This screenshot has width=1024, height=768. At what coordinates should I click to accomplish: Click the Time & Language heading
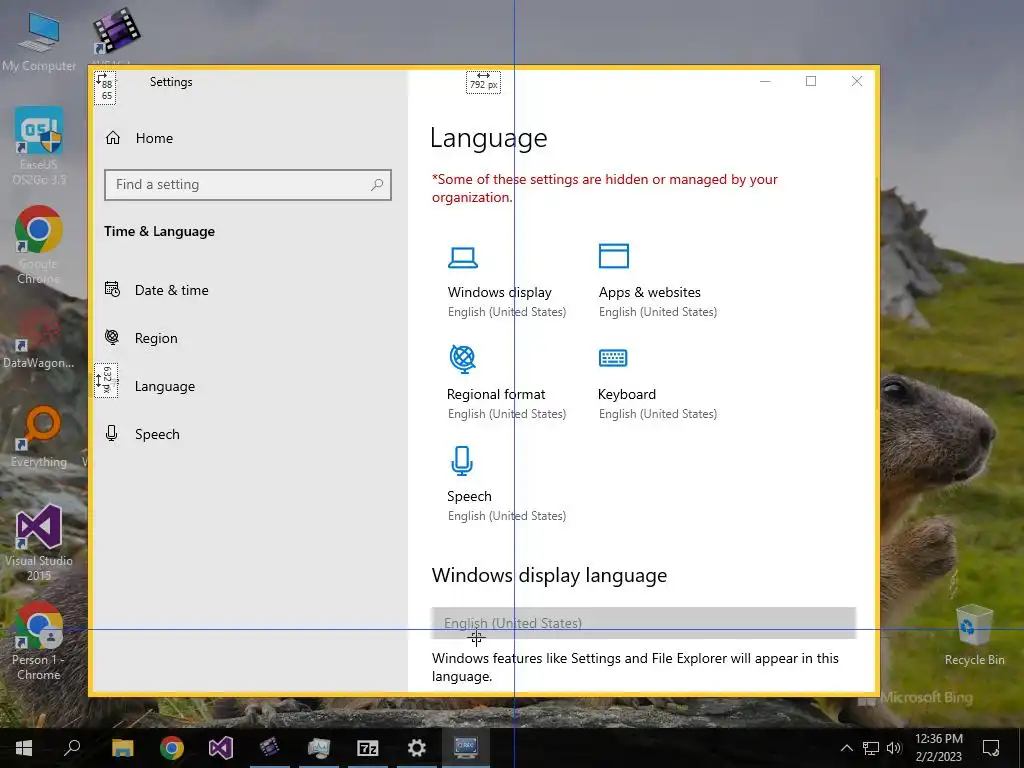(x=159, y=231)
